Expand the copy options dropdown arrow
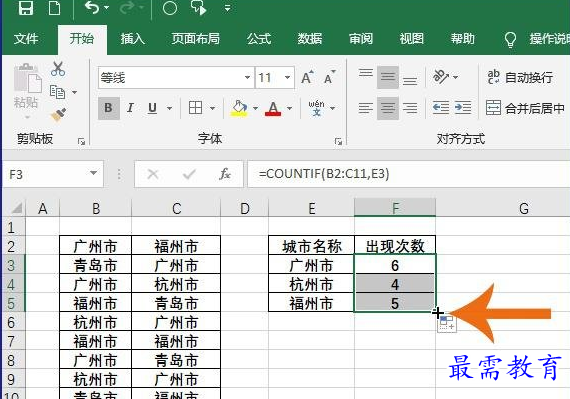 [x=75, y=92]
